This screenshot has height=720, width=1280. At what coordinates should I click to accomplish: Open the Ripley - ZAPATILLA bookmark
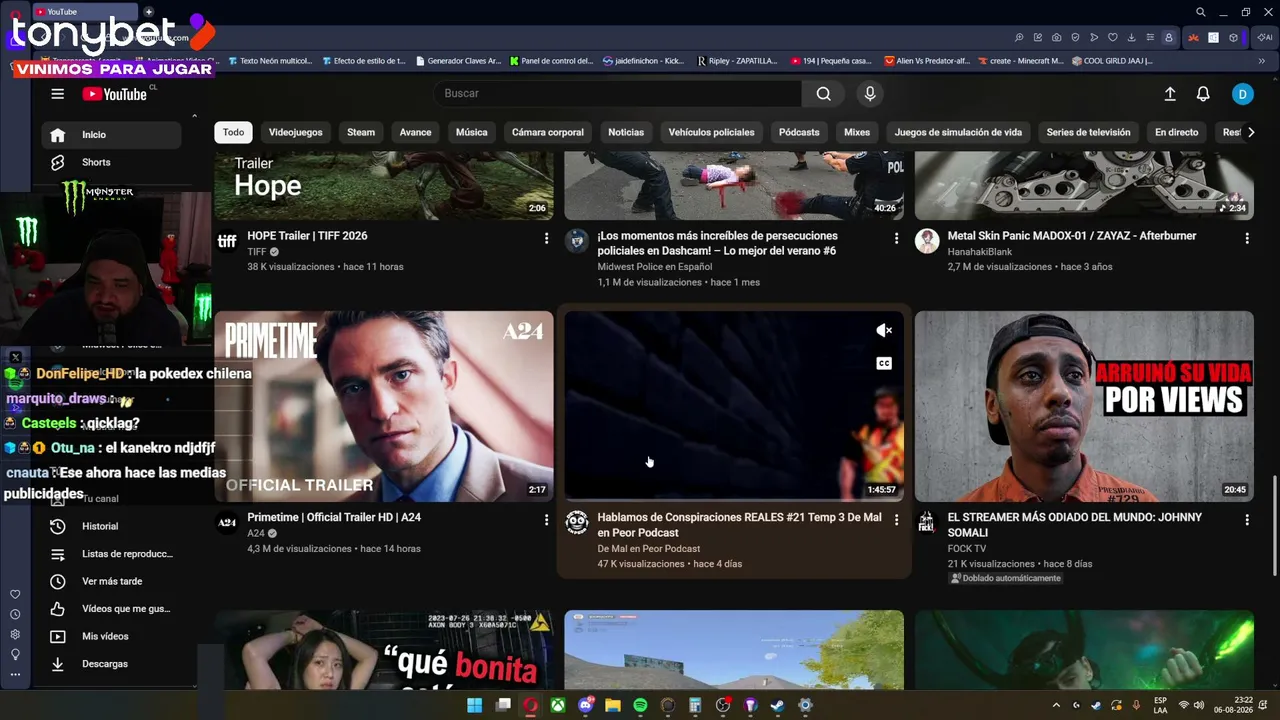point(736,61)
